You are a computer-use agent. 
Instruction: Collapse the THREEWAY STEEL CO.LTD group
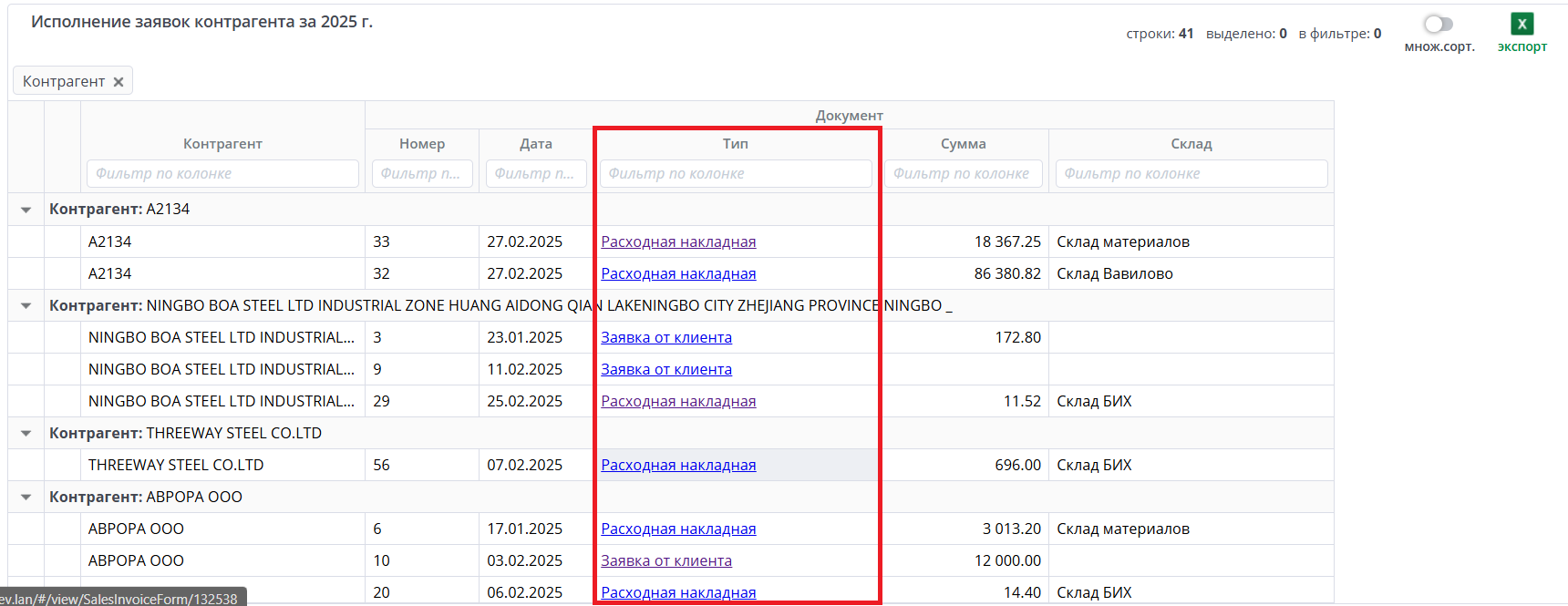tap(26, 434)
